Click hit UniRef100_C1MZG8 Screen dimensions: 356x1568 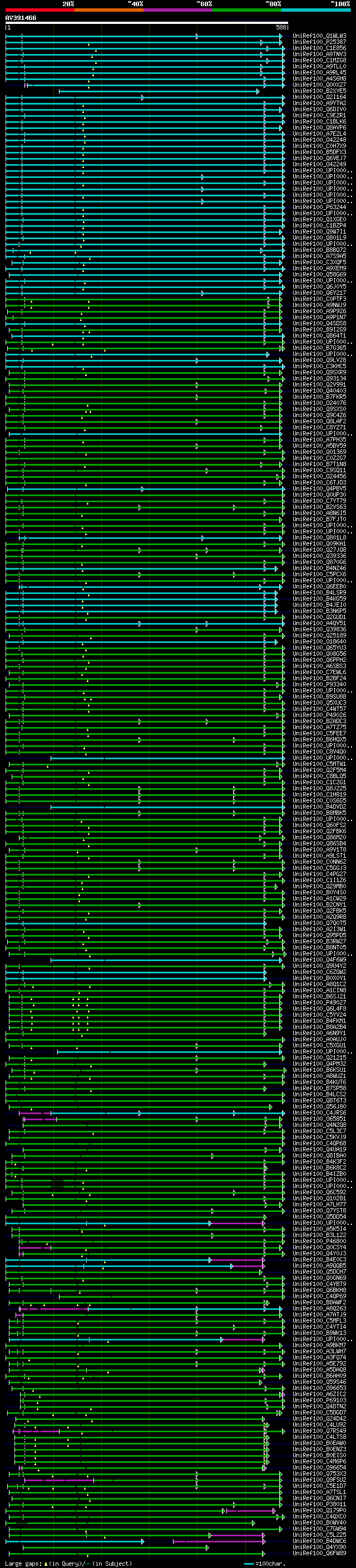(x=319, y=60)
